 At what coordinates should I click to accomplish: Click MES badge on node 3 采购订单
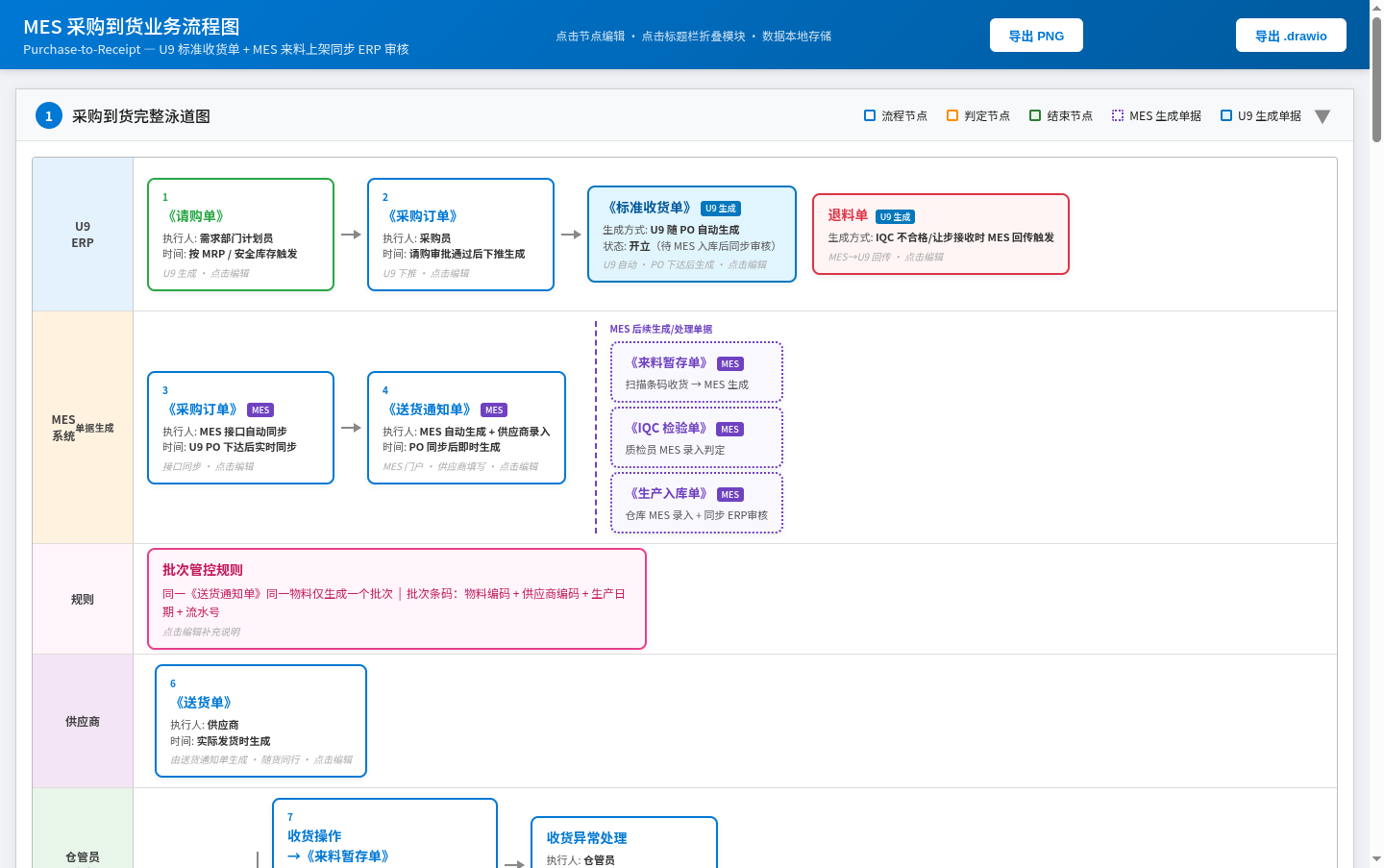point(260,410)
